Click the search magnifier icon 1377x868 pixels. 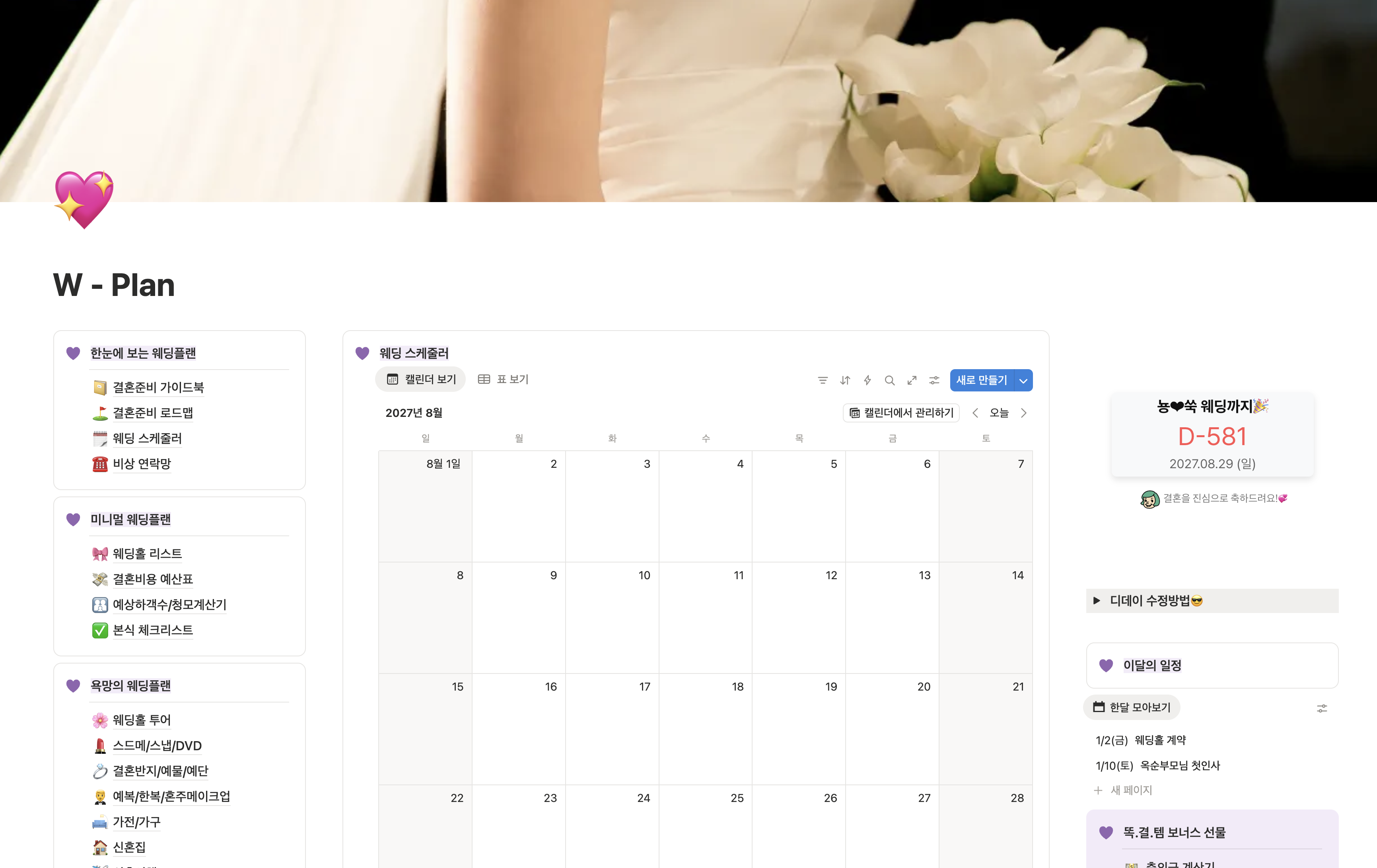889,380
